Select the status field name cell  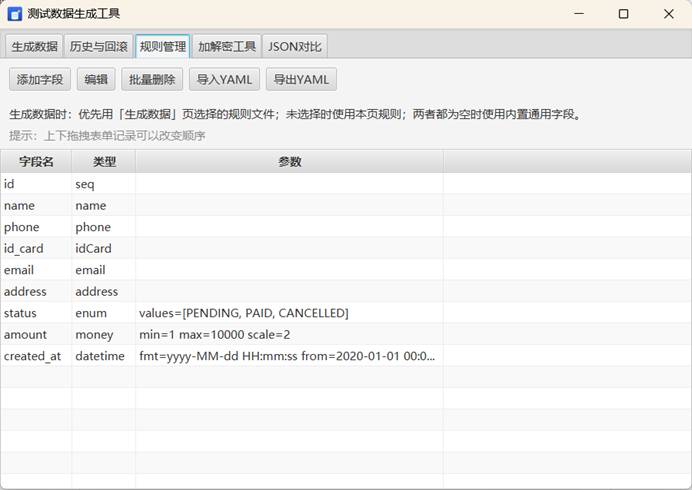pos(36,313)
